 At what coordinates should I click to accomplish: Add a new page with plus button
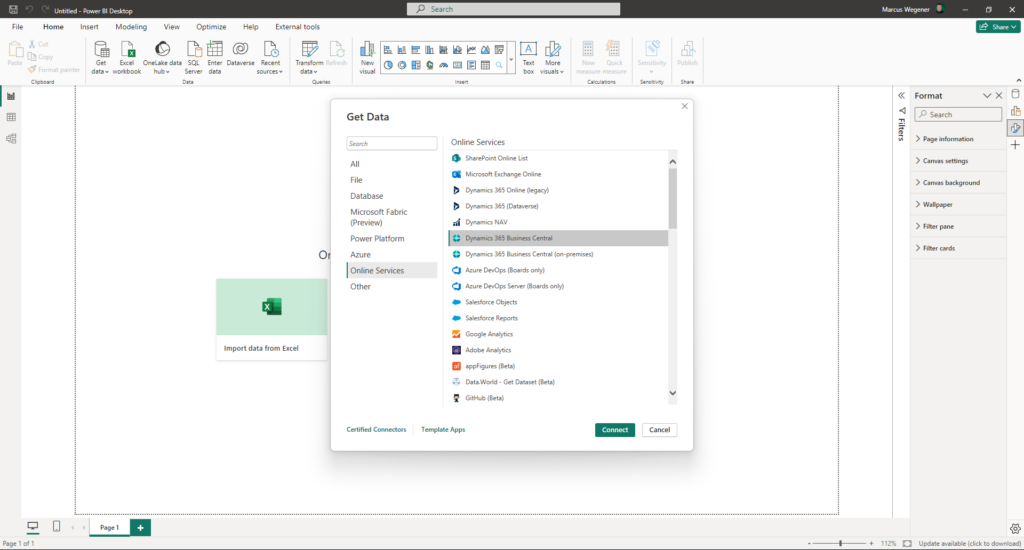[x=140, y=527]
